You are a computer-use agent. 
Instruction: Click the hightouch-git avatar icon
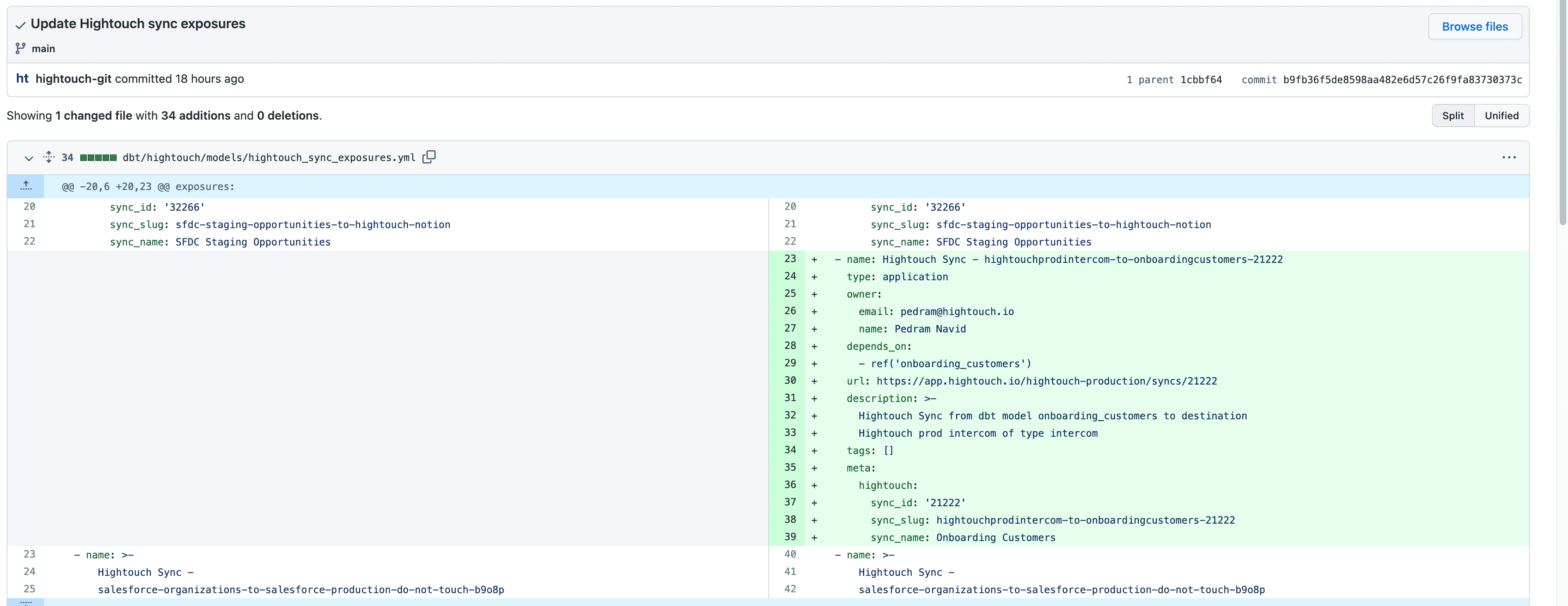click(x=21, y=79)
